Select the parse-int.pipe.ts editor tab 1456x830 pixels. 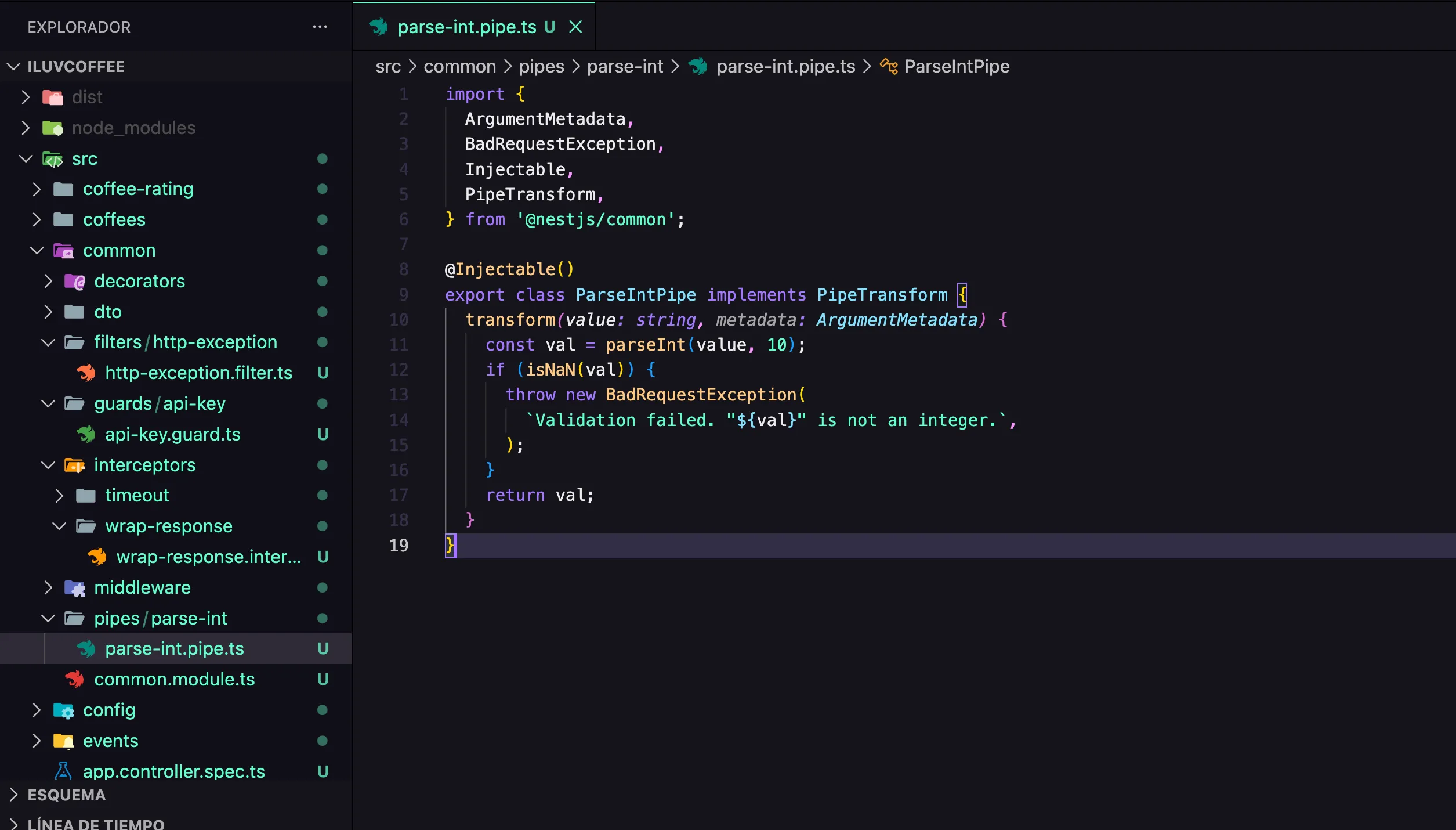pos(466,27)
